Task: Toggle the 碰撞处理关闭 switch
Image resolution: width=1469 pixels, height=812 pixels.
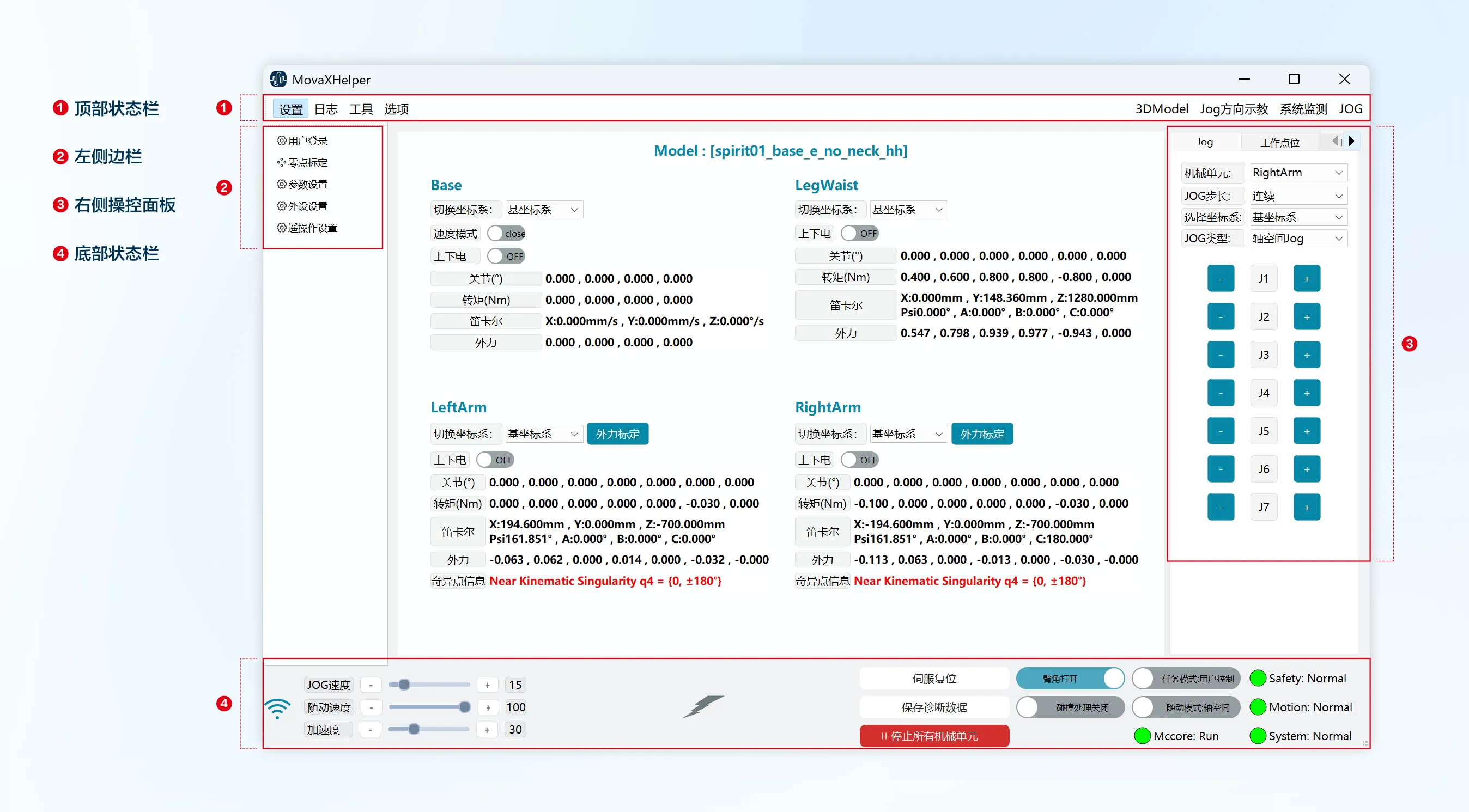Action: tap(1070, 708)
